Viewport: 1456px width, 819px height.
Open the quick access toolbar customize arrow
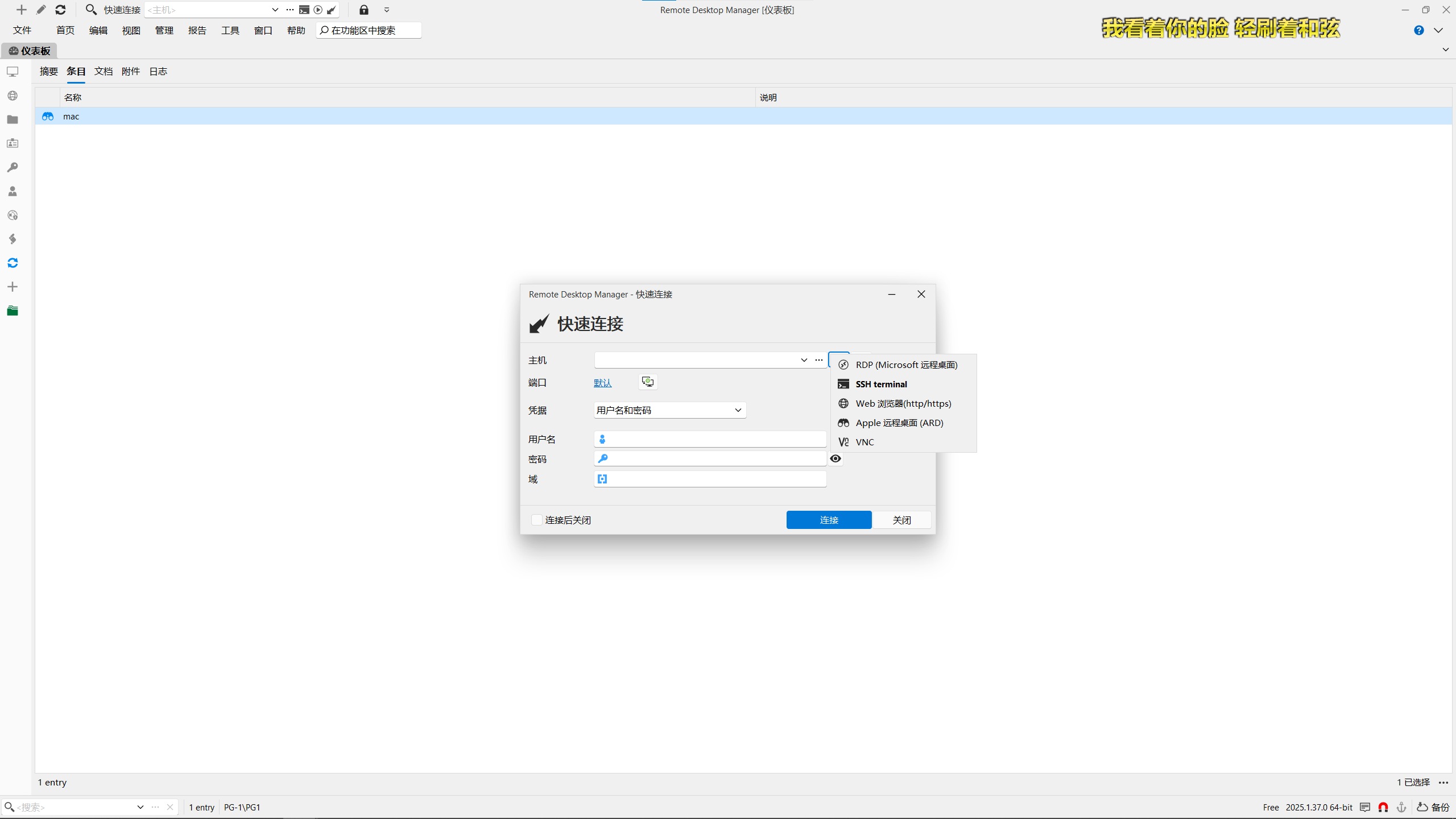[387, 10]
